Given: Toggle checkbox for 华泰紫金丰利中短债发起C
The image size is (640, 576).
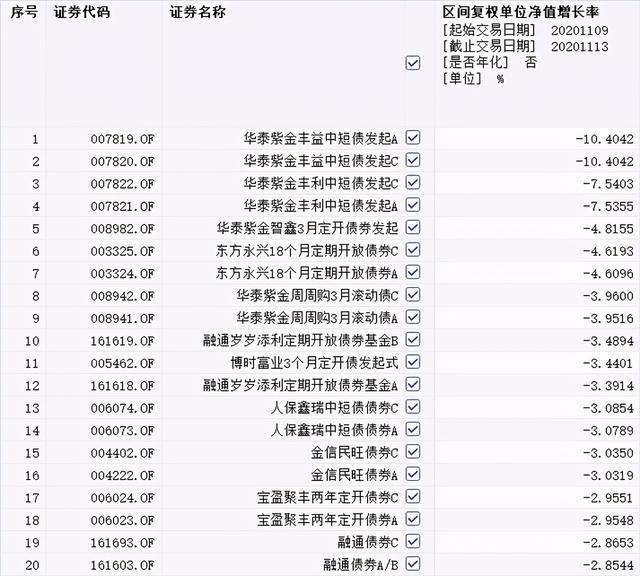Looking at the screenshot, I should coord(413,182).
